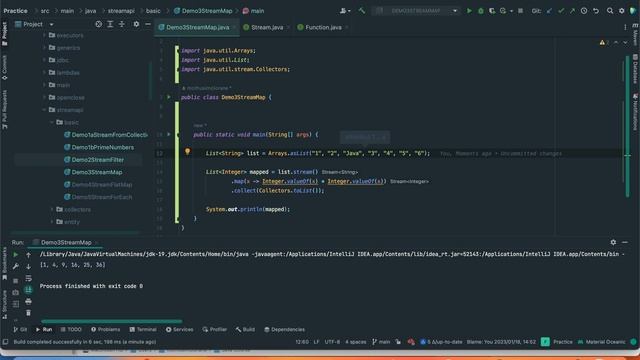Click the editor warnings indicator
This screenshot has width=640, height=360.
pyautogui.click(x=604, y=42)
